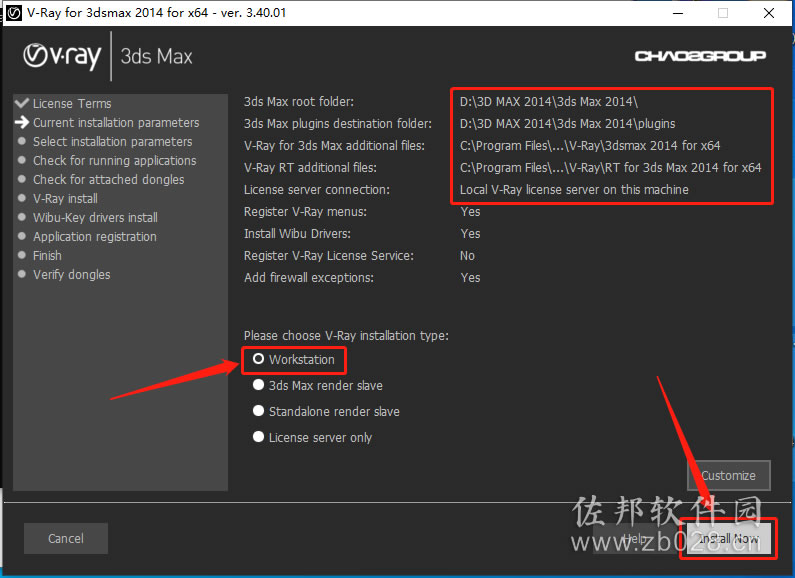Click the Finish step in sidebar
Screen dimensions: 795x578
click(x=47, y=256)
